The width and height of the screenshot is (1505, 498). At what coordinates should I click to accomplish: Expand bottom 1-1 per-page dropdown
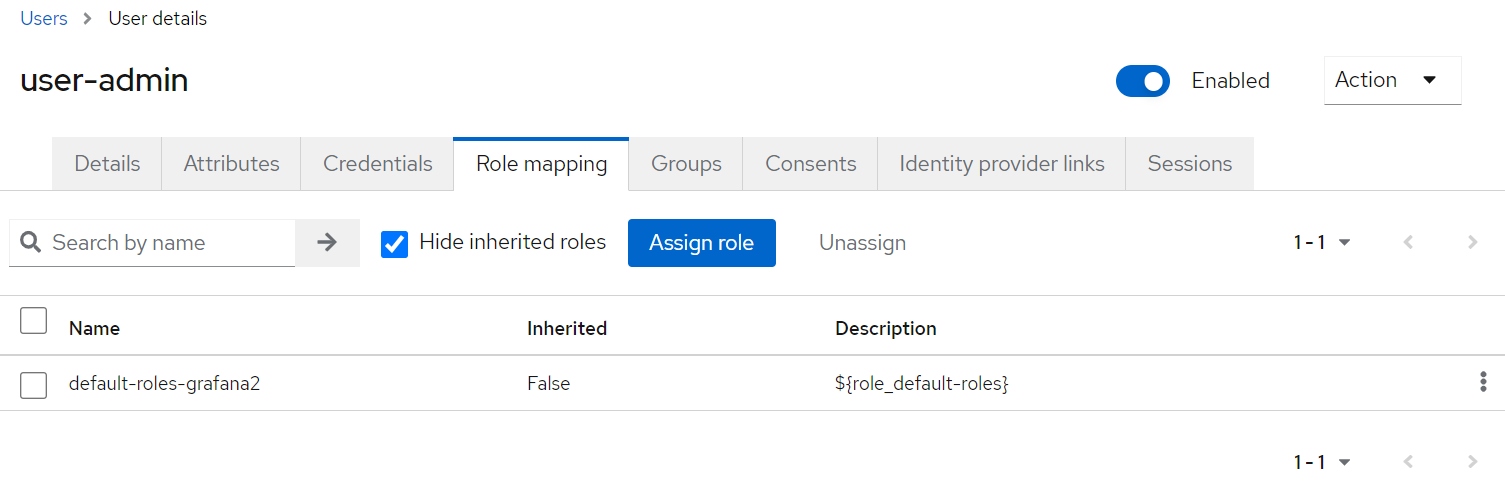[x=1322, y=462]
